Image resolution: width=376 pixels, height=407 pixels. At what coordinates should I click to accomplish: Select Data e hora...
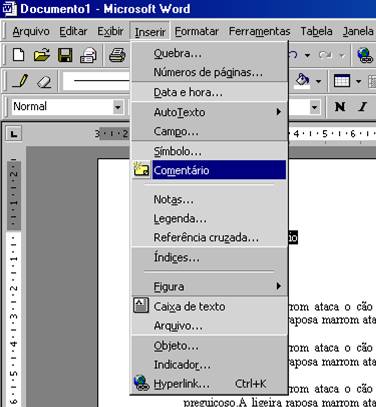pyautogui.click(x=209, y=92)
